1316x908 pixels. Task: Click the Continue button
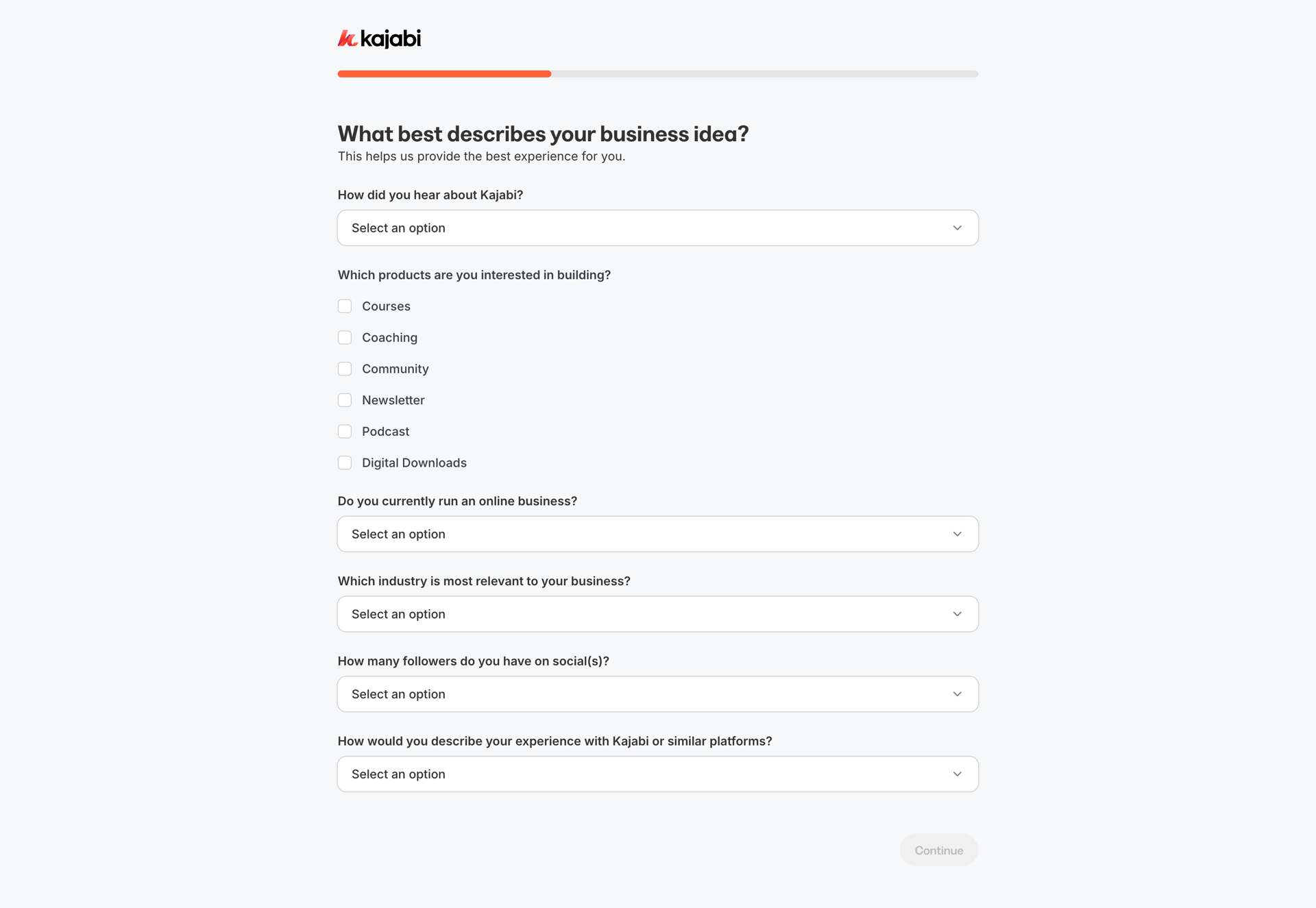(938, 850)
